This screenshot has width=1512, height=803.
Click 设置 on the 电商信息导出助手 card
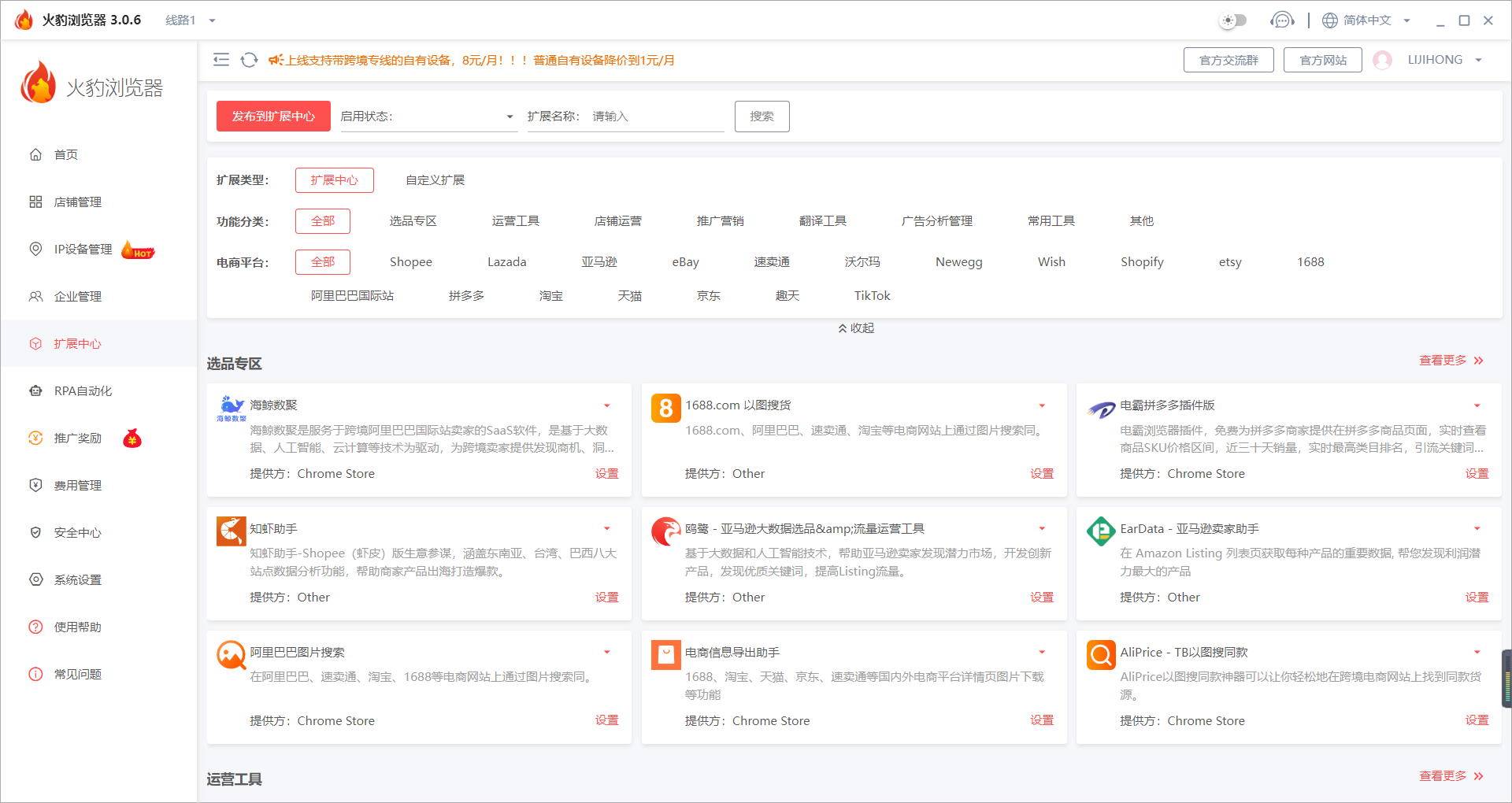pyautogui.click(x=1042, y=720)
